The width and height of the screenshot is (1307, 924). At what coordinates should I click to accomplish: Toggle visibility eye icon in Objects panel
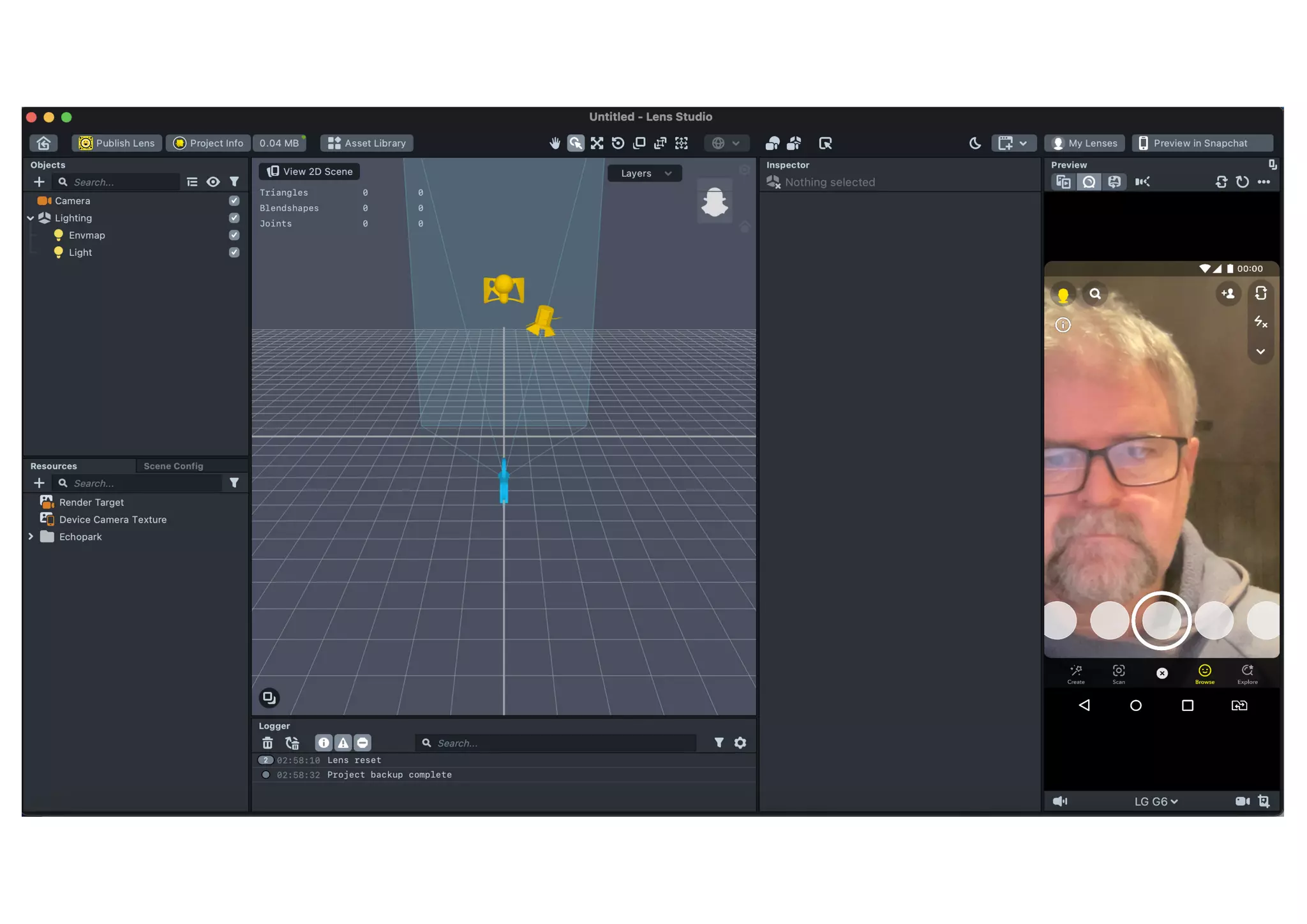pyautogui.click(x=213, y=182)
